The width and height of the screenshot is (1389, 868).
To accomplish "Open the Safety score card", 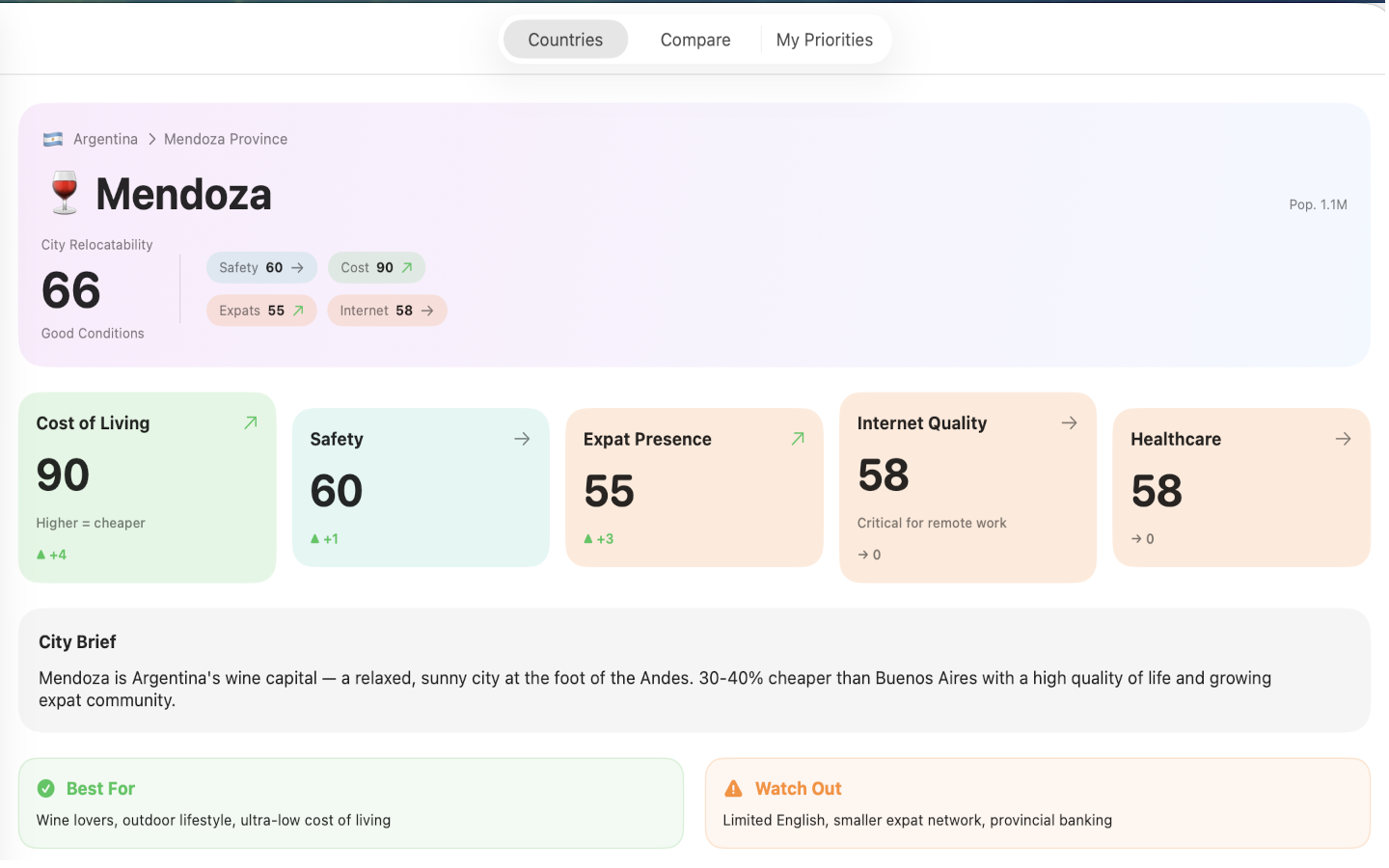I will 421,487.
